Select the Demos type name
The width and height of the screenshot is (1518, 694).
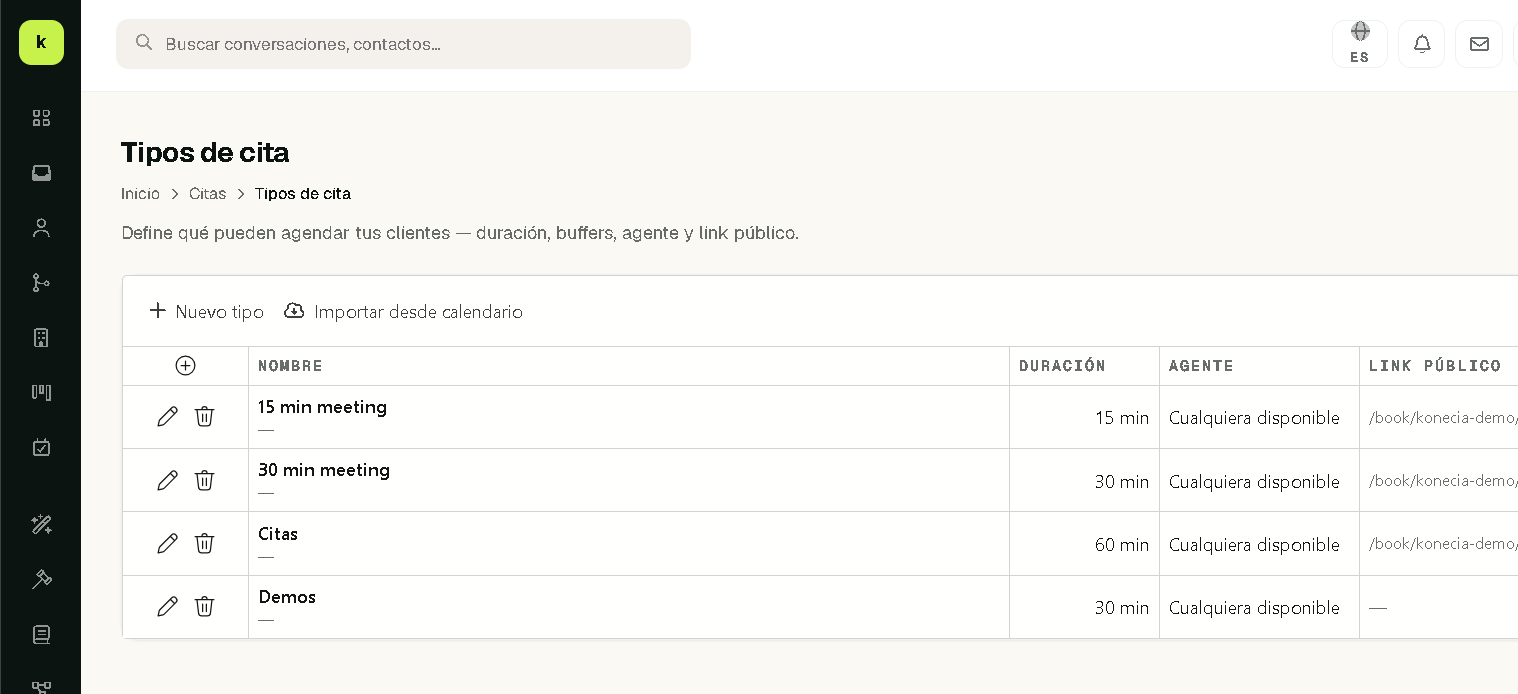(287, 597)
